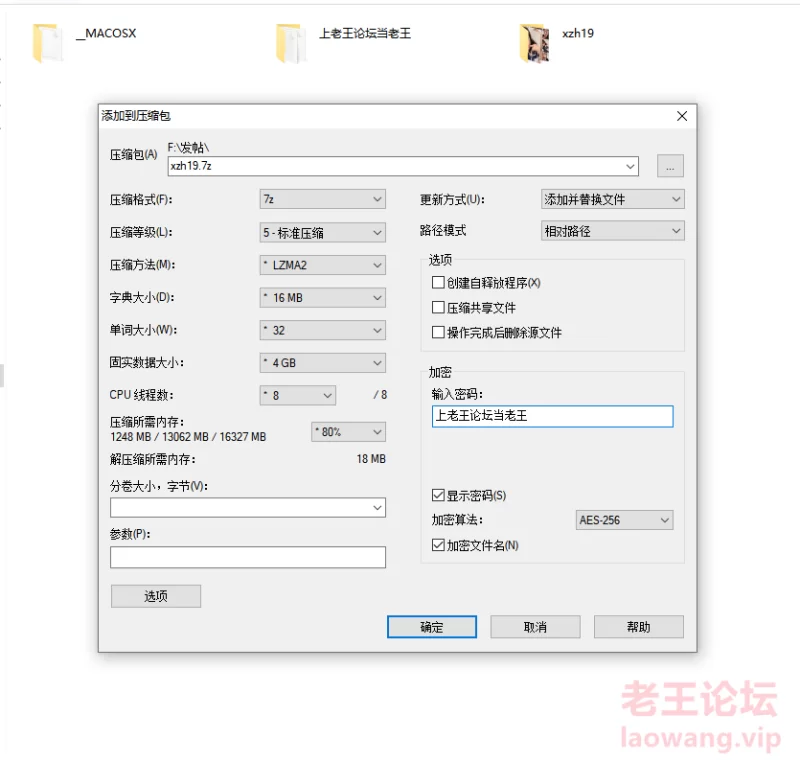This screenshot has height=762, width=800.
Task: Enable 压缩共享文件 checkbox
Action: pos(438,307)
